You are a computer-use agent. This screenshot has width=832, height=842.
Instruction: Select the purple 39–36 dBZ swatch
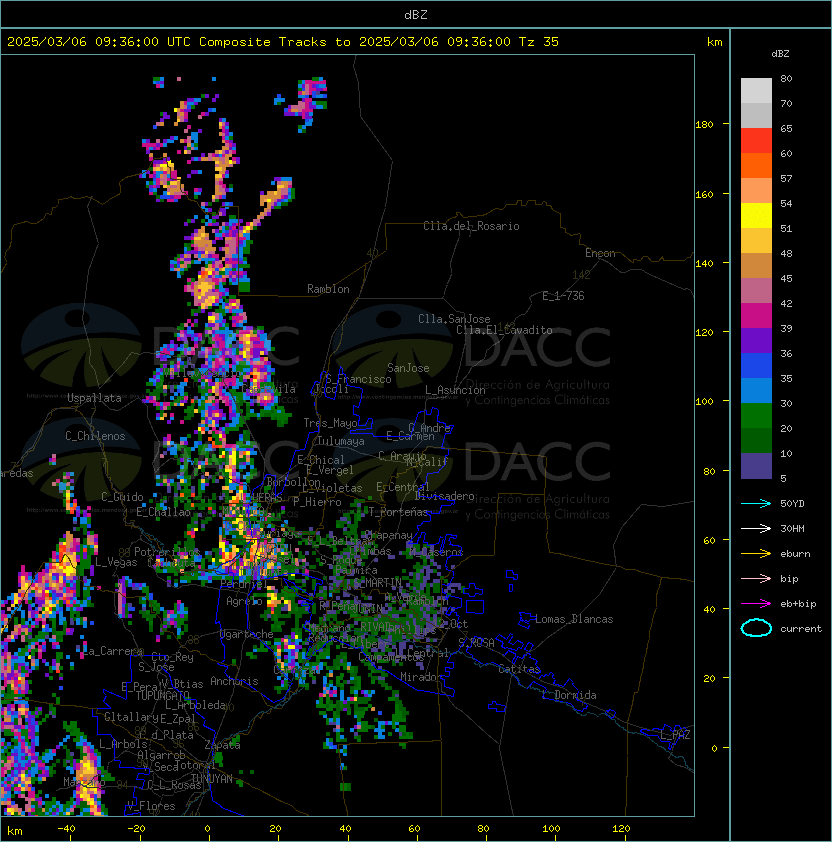click(x=756, y=340)
